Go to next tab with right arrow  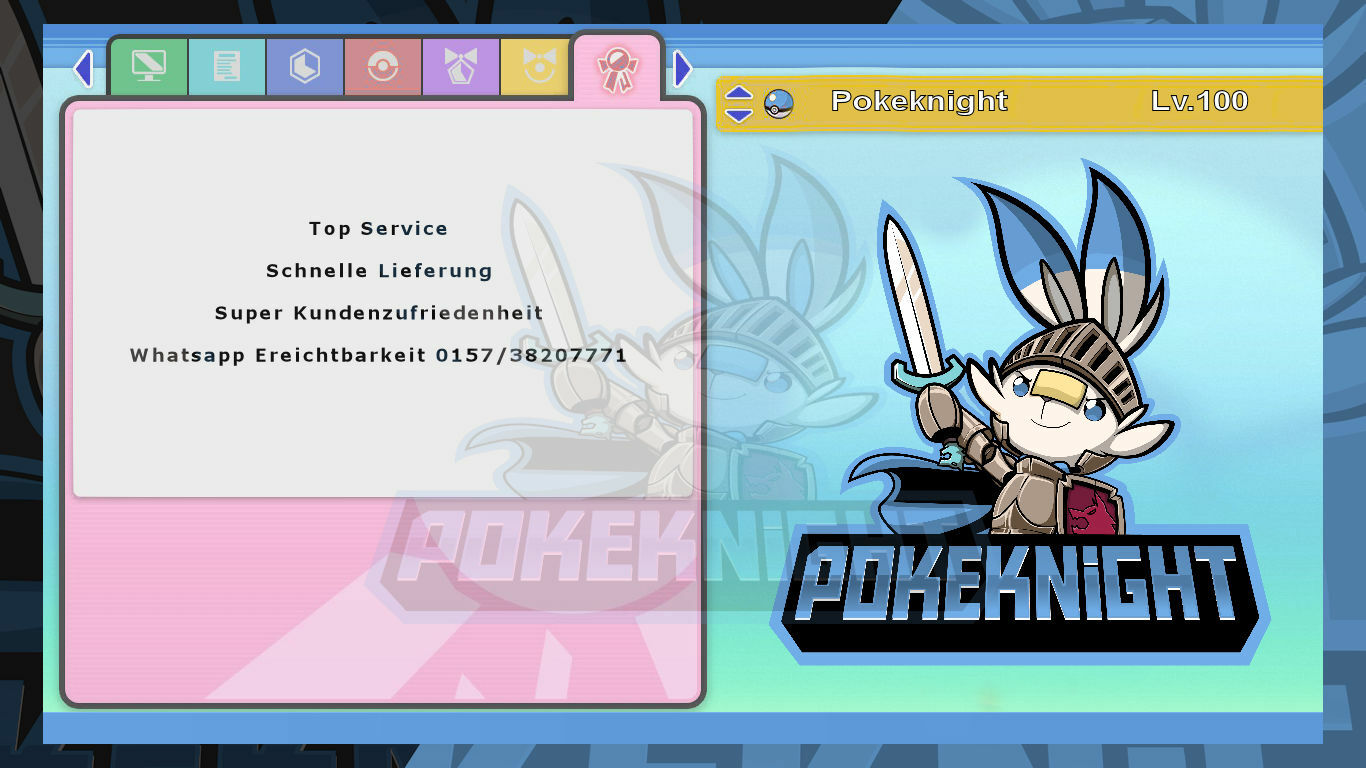(x=683, y=69)
